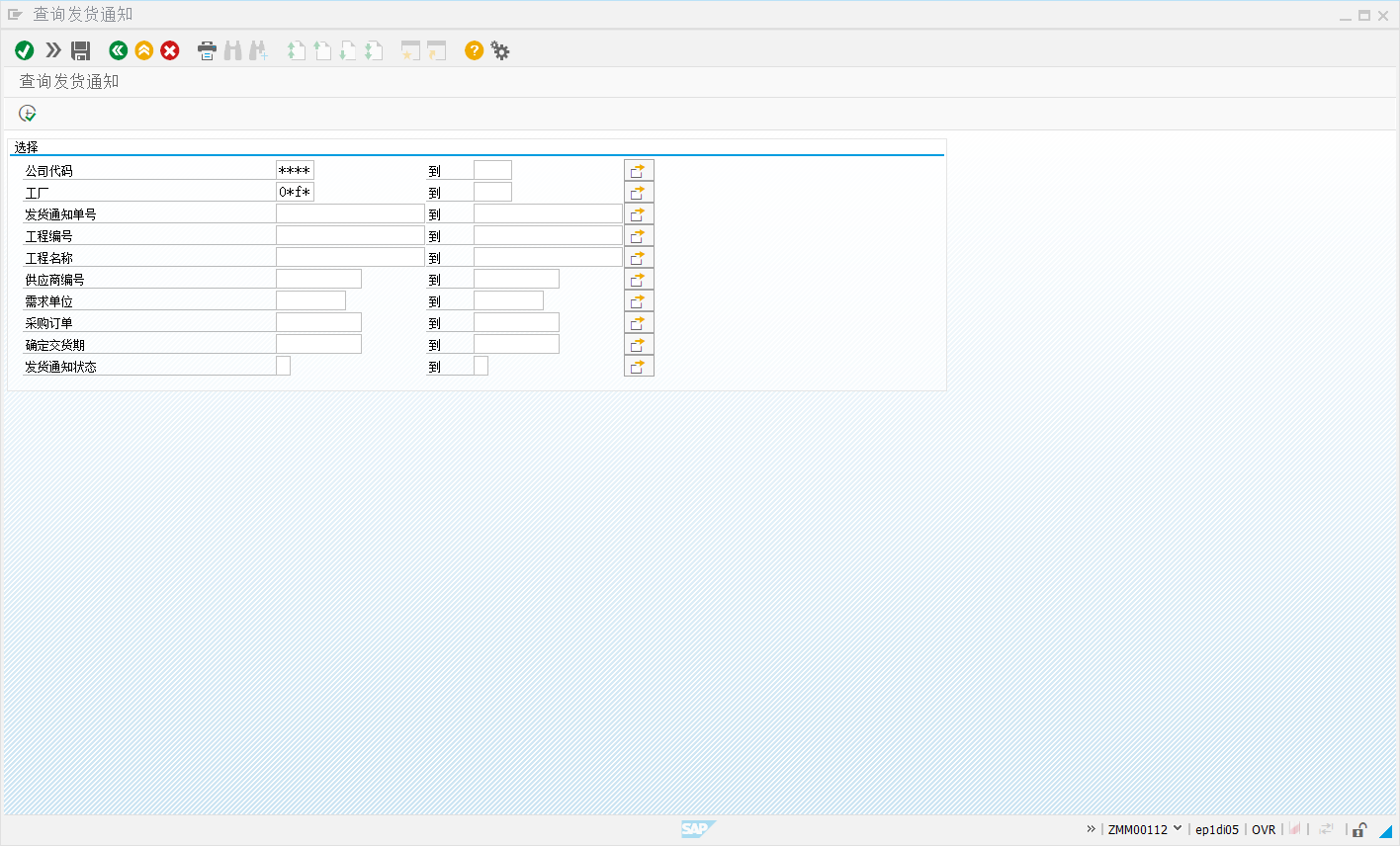
Task: Click the Print icon in toolbar
Action: click(x=207, y=50)
